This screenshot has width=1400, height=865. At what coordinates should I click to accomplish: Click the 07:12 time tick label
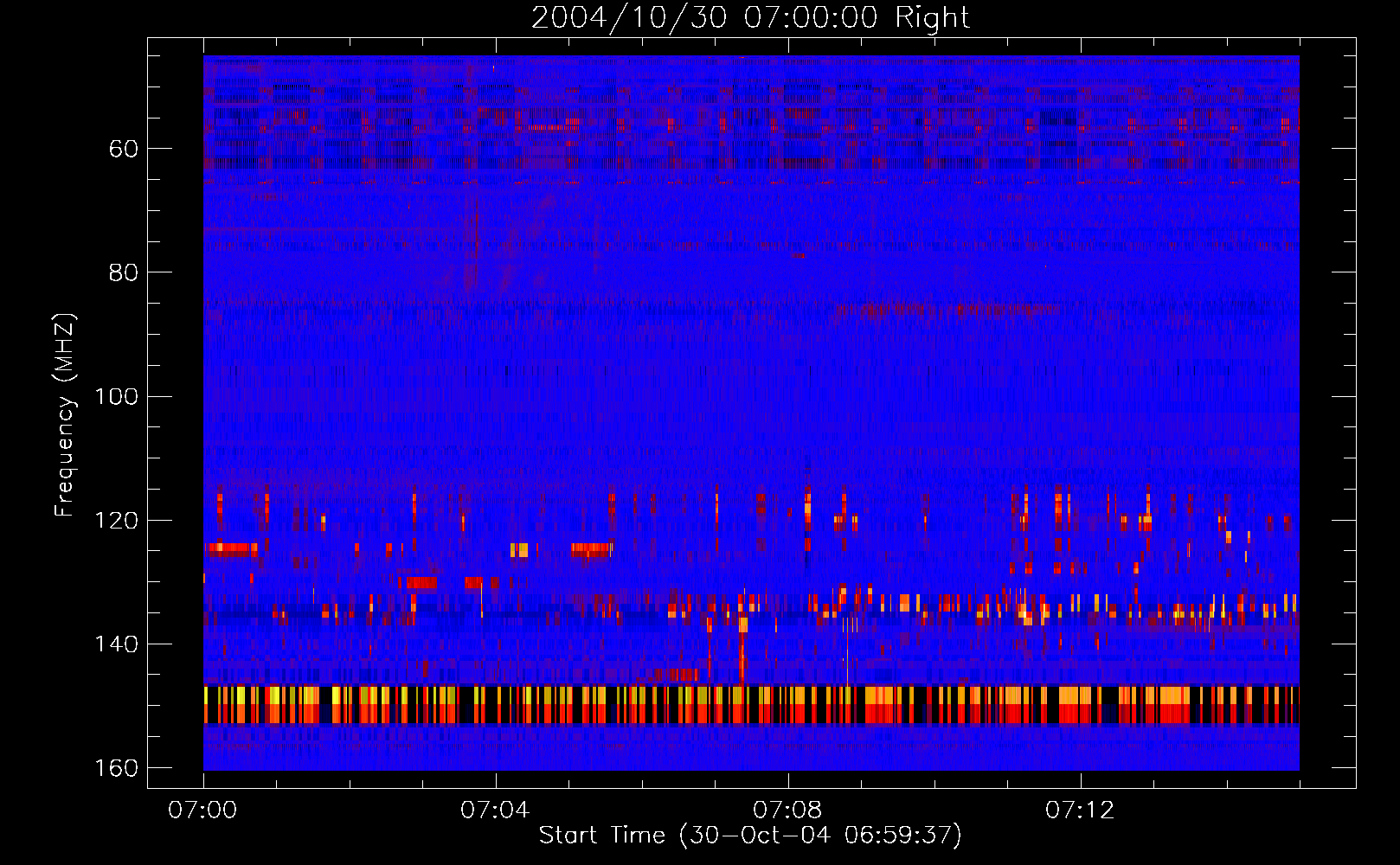(1080, 811)
